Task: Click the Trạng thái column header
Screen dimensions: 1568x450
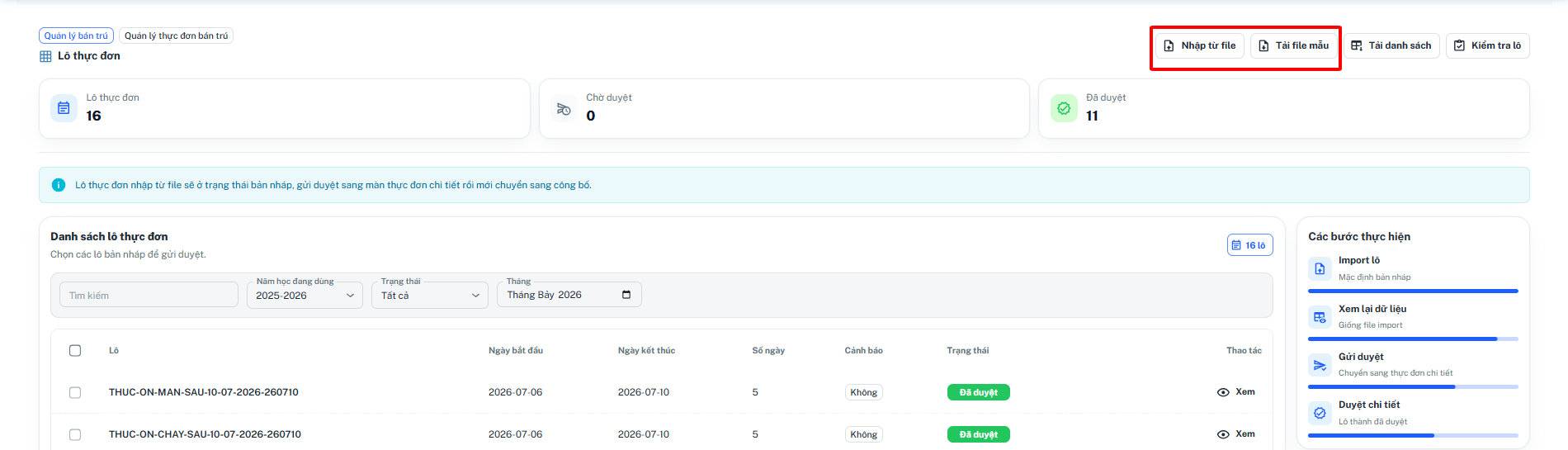Action: click(968, 351)
